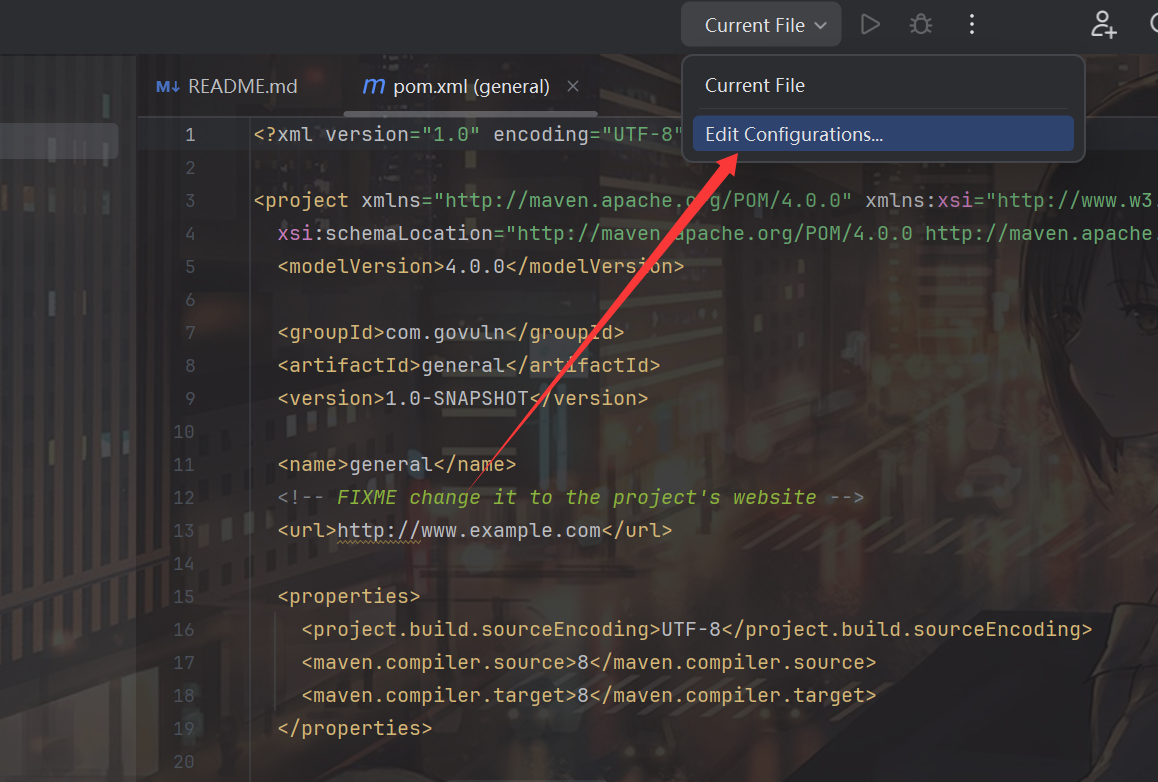This screenshot has height=782, width=1158.
Task: Choose Current File in the dropdown list
Action: pos(755,86)
